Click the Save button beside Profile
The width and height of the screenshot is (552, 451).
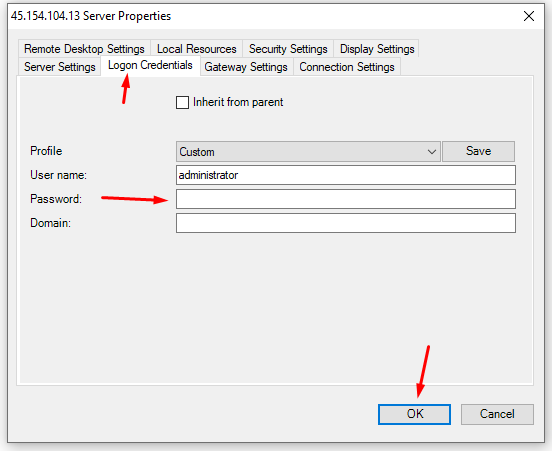click(x=478, y=151)
